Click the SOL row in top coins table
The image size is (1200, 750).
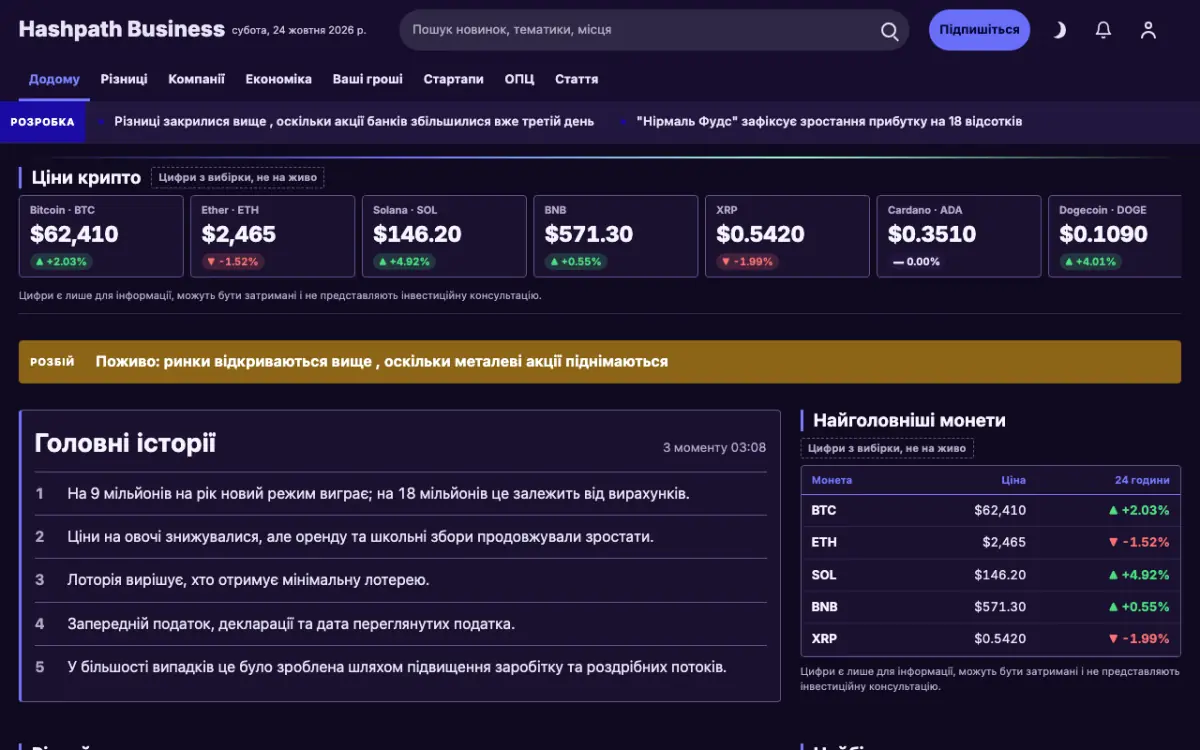point(990,574)
